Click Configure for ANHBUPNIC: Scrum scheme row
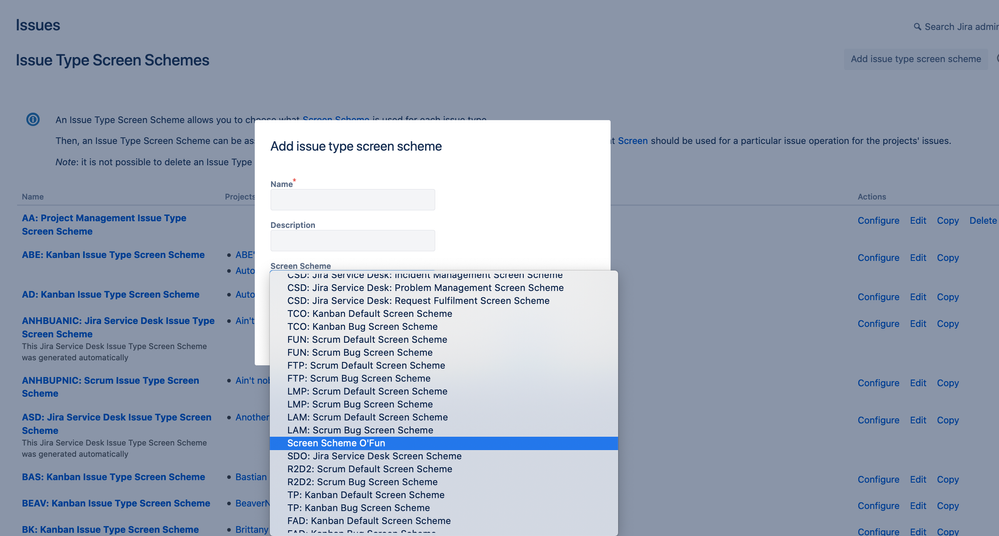Image resolution: width=999 pixels, height=536 pixels. (878, 383)
